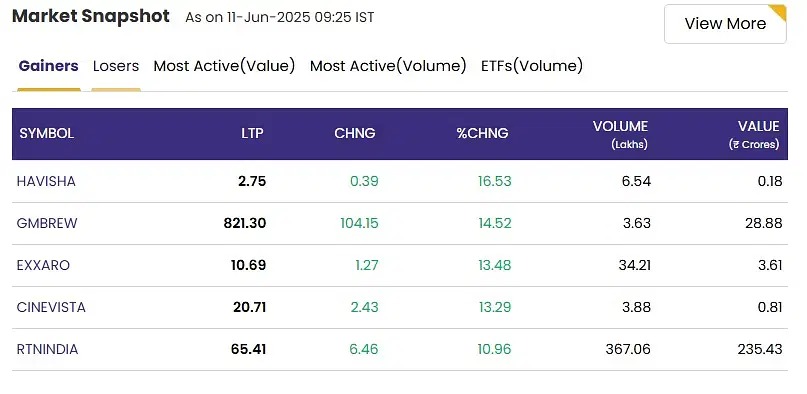Click the CHNG column header
The image size is (807, 394).
pyautogui.click(x=355, y=134)
